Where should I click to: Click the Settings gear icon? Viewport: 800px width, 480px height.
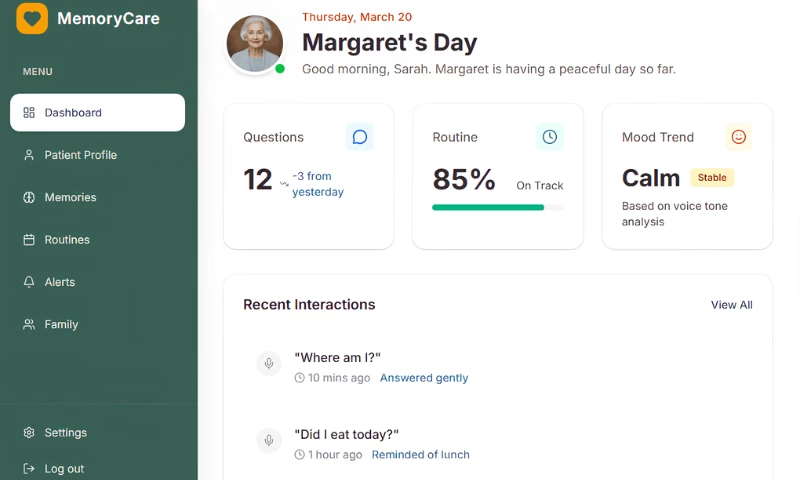29,433
